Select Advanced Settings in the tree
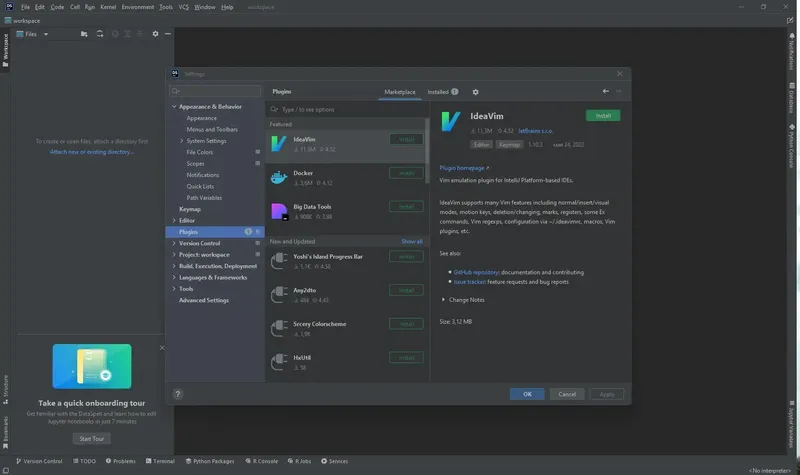Screen dimensions: 800x475 pos(204,301)
